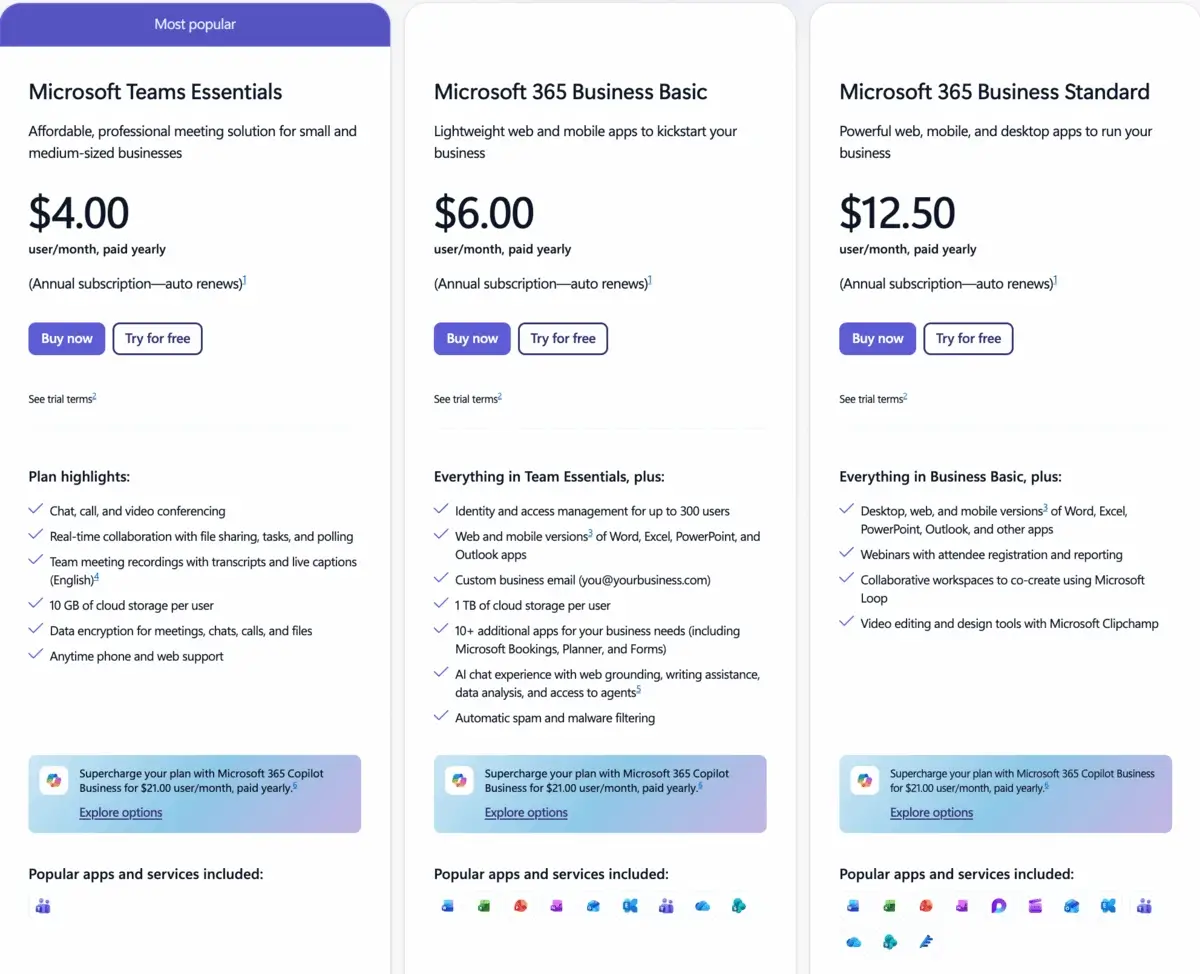Screen dimensions: 1200x974
Task: Click Buy now for Business Standard
Action: [x=877, y=338]
